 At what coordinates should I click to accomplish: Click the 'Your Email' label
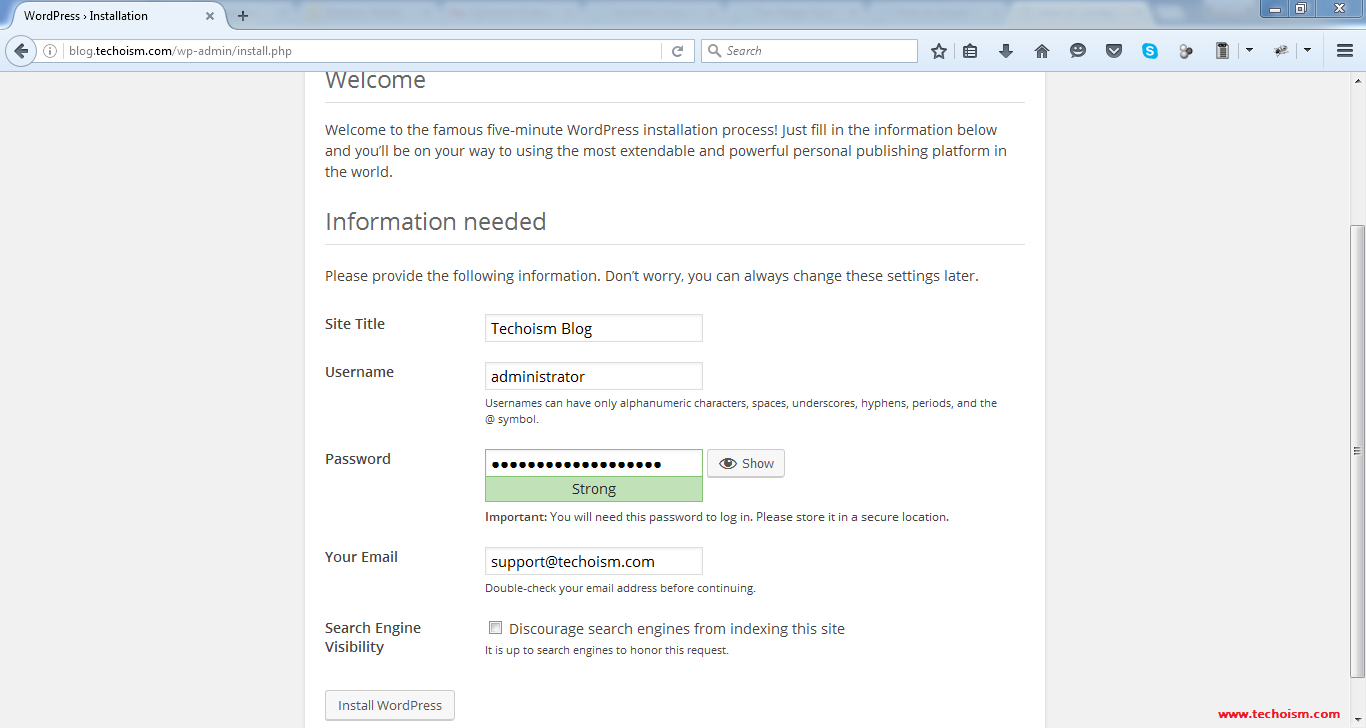coord(361,557)
